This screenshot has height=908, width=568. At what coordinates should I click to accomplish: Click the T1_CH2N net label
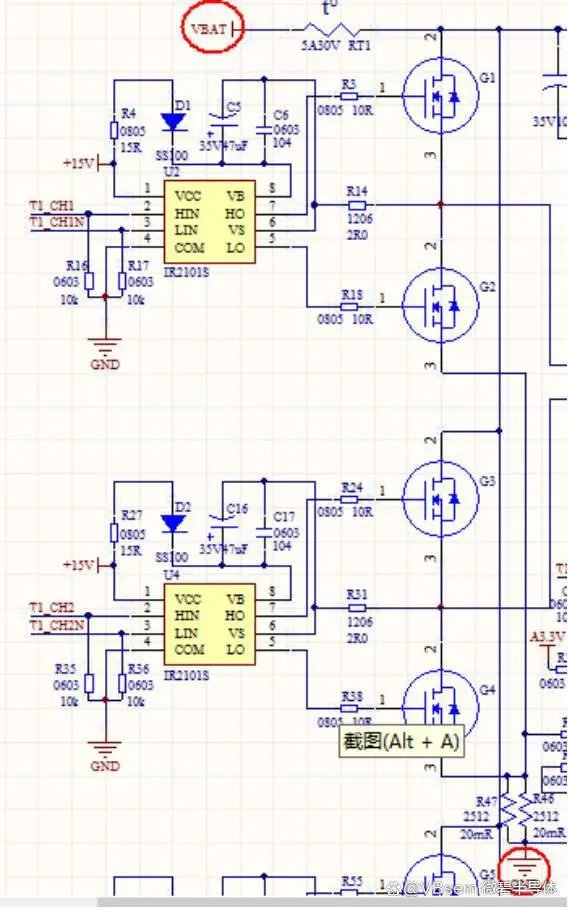(57, 625)
